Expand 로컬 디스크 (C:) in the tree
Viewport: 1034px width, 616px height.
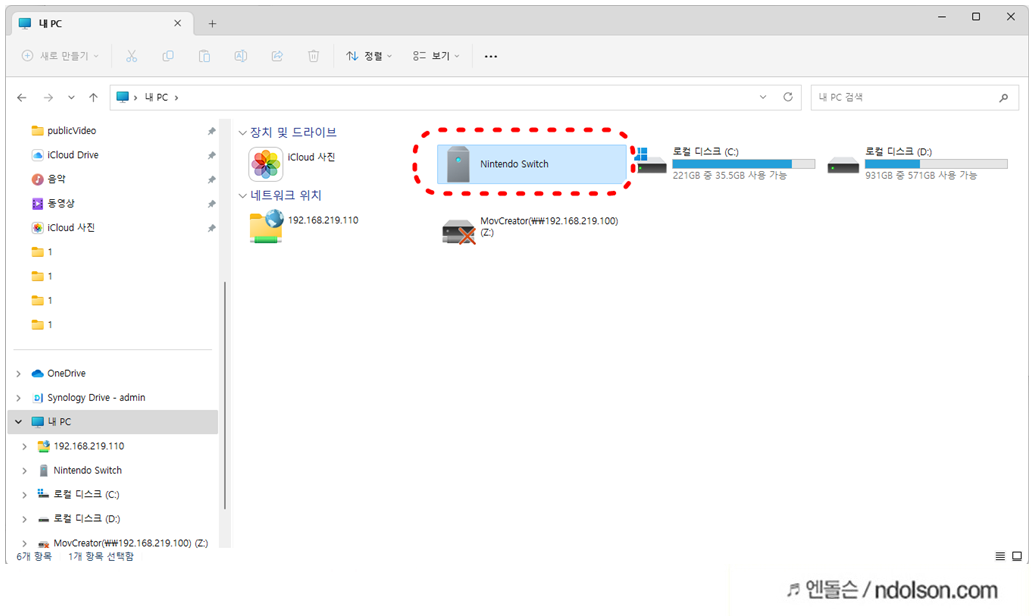coord(24,495)
